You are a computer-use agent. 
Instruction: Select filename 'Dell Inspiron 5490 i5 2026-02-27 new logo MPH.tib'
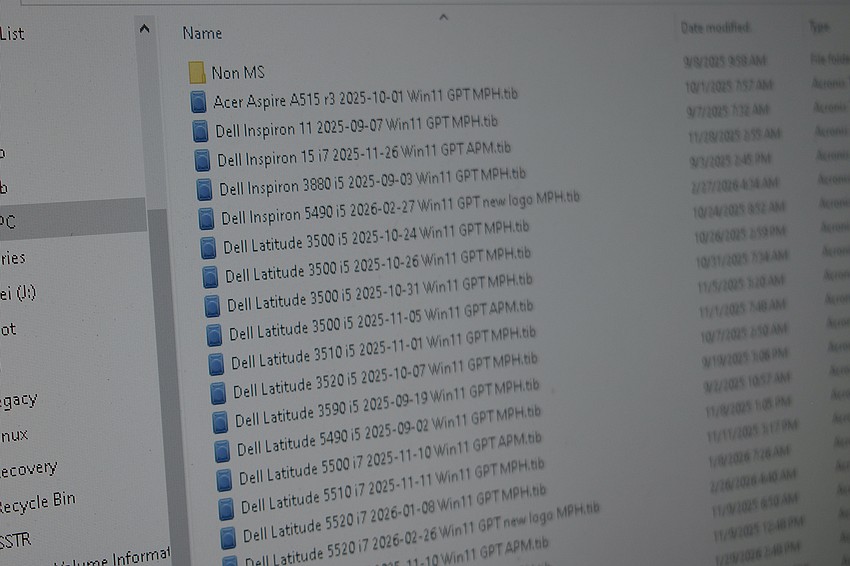401,208
